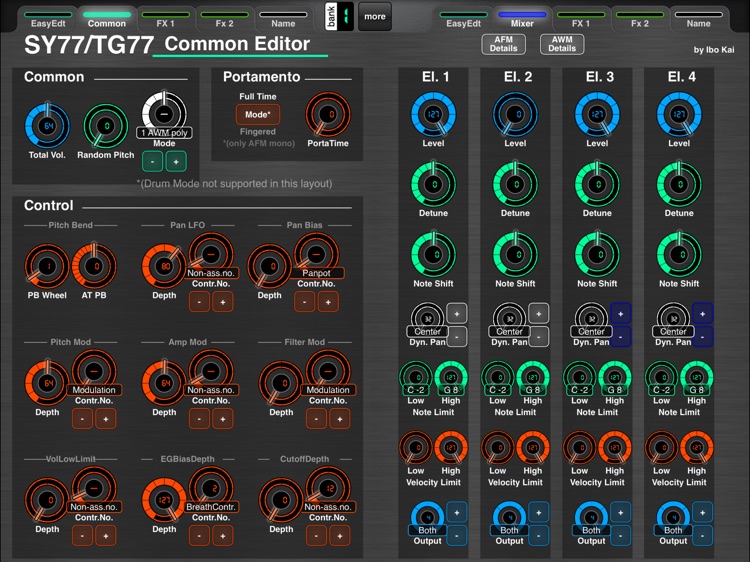This screenshot has width=750, height=562.
Task: Click the PortaTime knob
Action: click(x=328, y=114)
